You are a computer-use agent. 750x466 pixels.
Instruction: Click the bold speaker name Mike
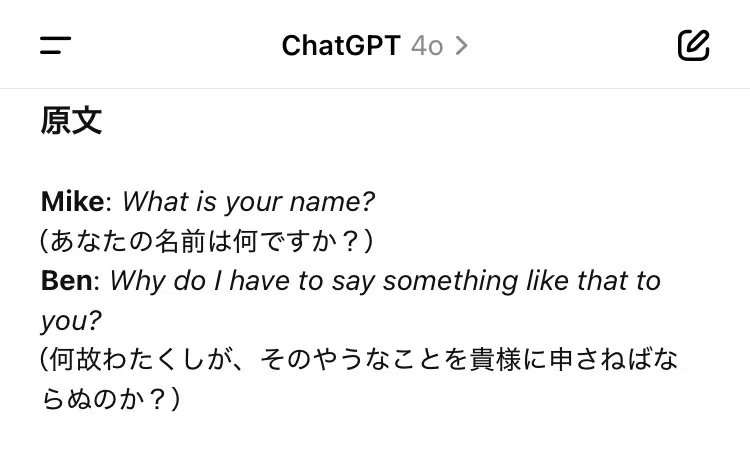click(x=72, y=202)
